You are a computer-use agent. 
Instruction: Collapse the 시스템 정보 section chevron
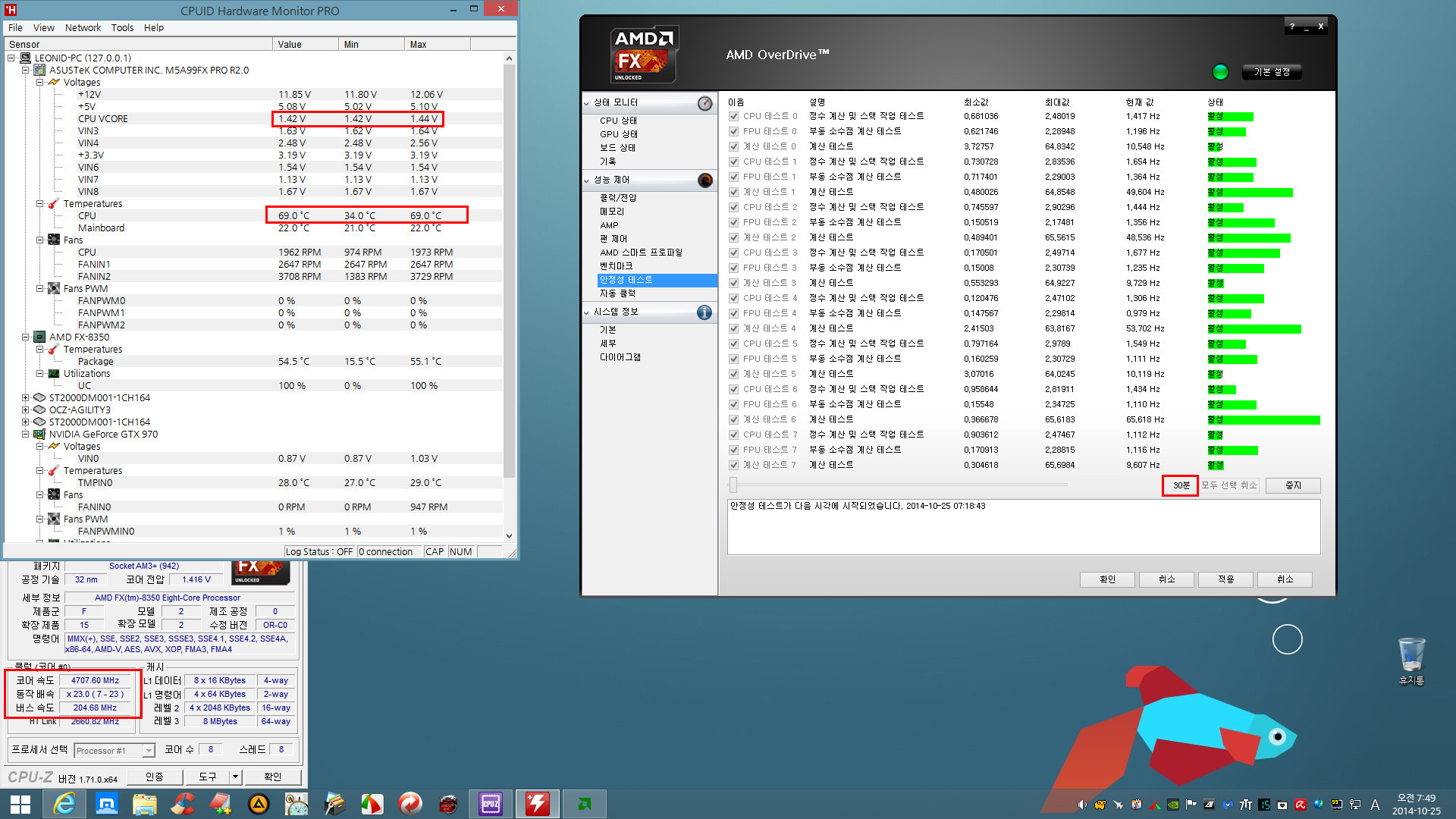(x=587, y=312)
